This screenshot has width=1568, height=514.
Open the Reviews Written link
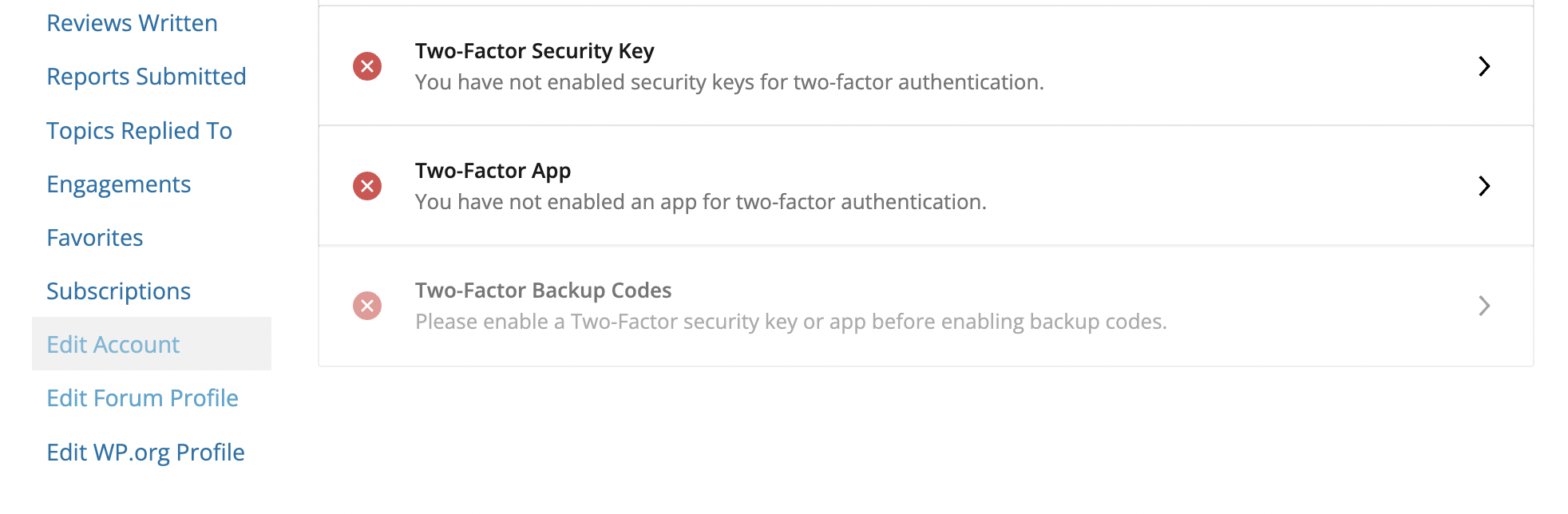coord(132,23)
